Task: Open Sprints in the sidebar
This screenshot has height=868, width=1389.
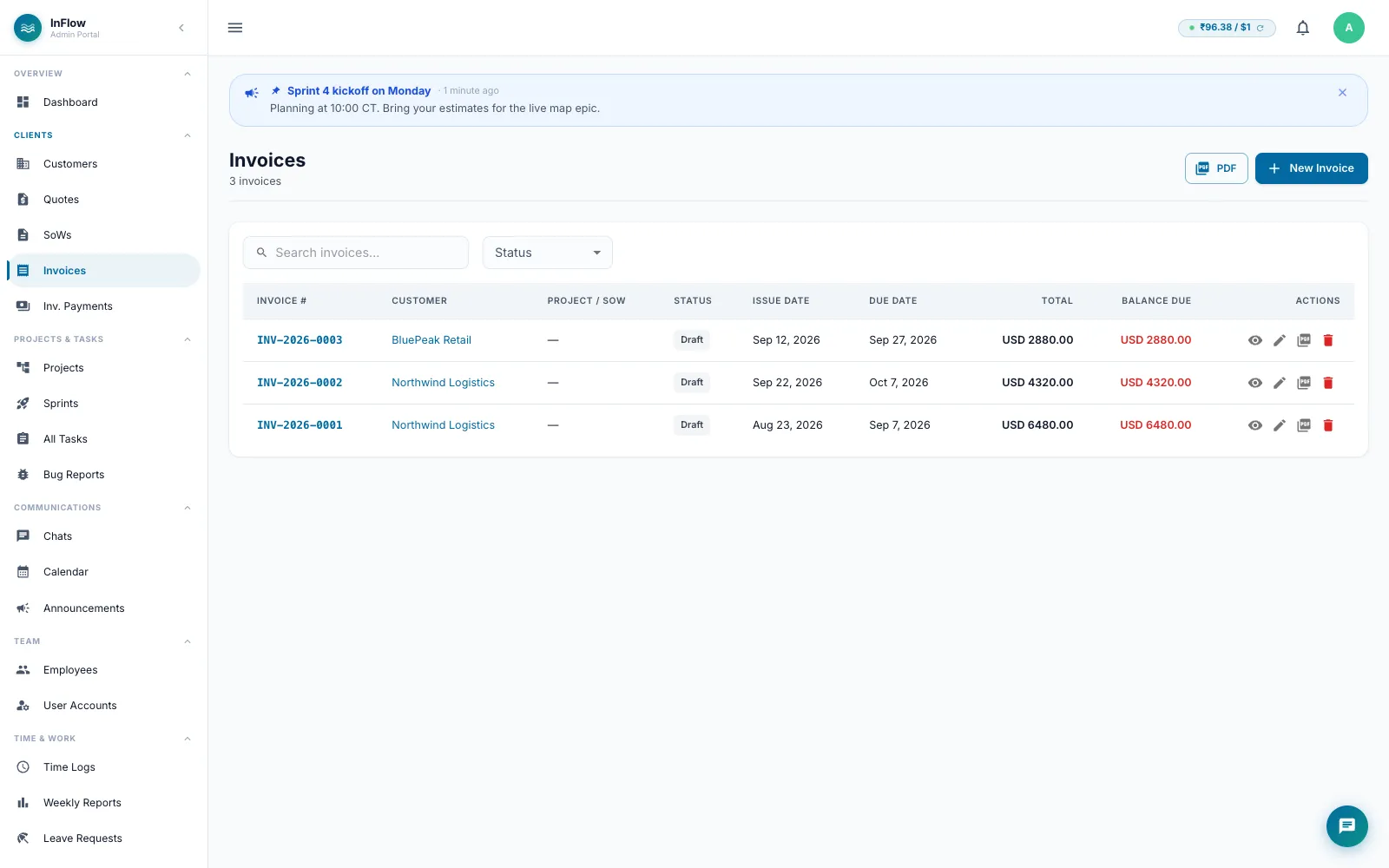Action: pos(103,404)
